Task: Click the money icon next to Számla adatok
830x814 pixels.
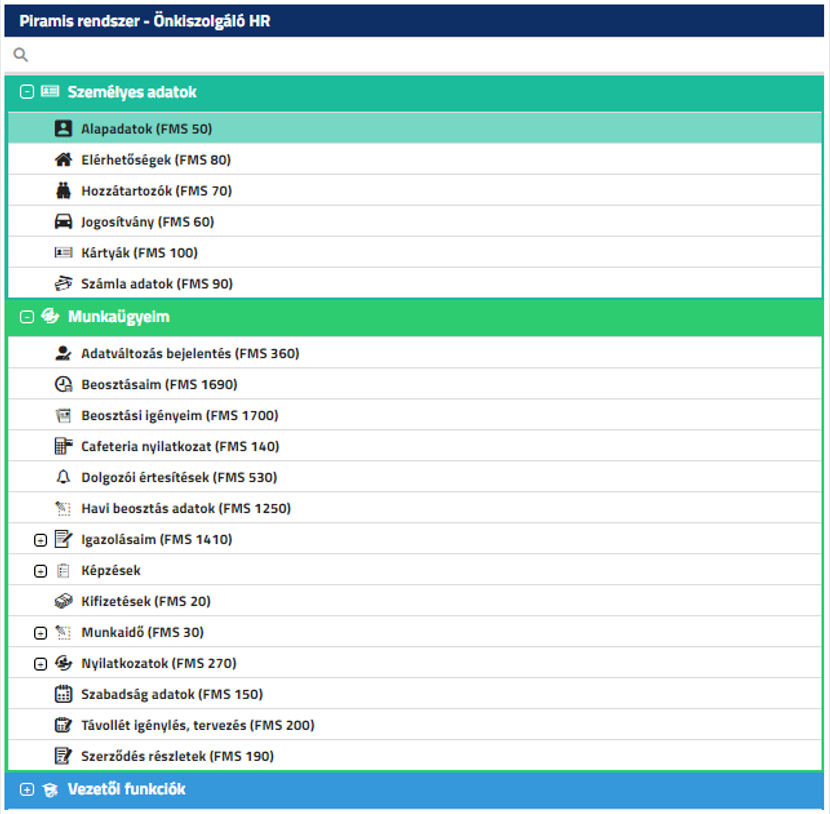Action: coord(63,283)
